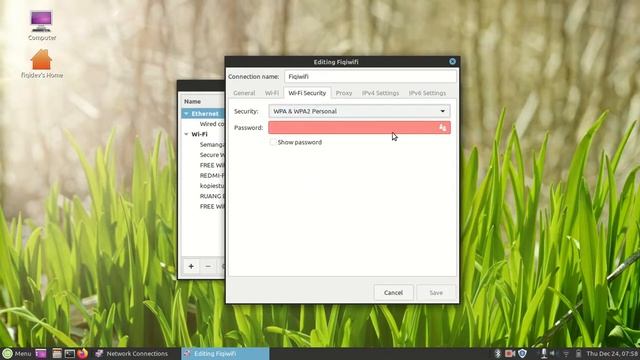The image size is (640, 360).
Task: Select the Semanga Wi-Fi connection row
Action: click(203, 144)
